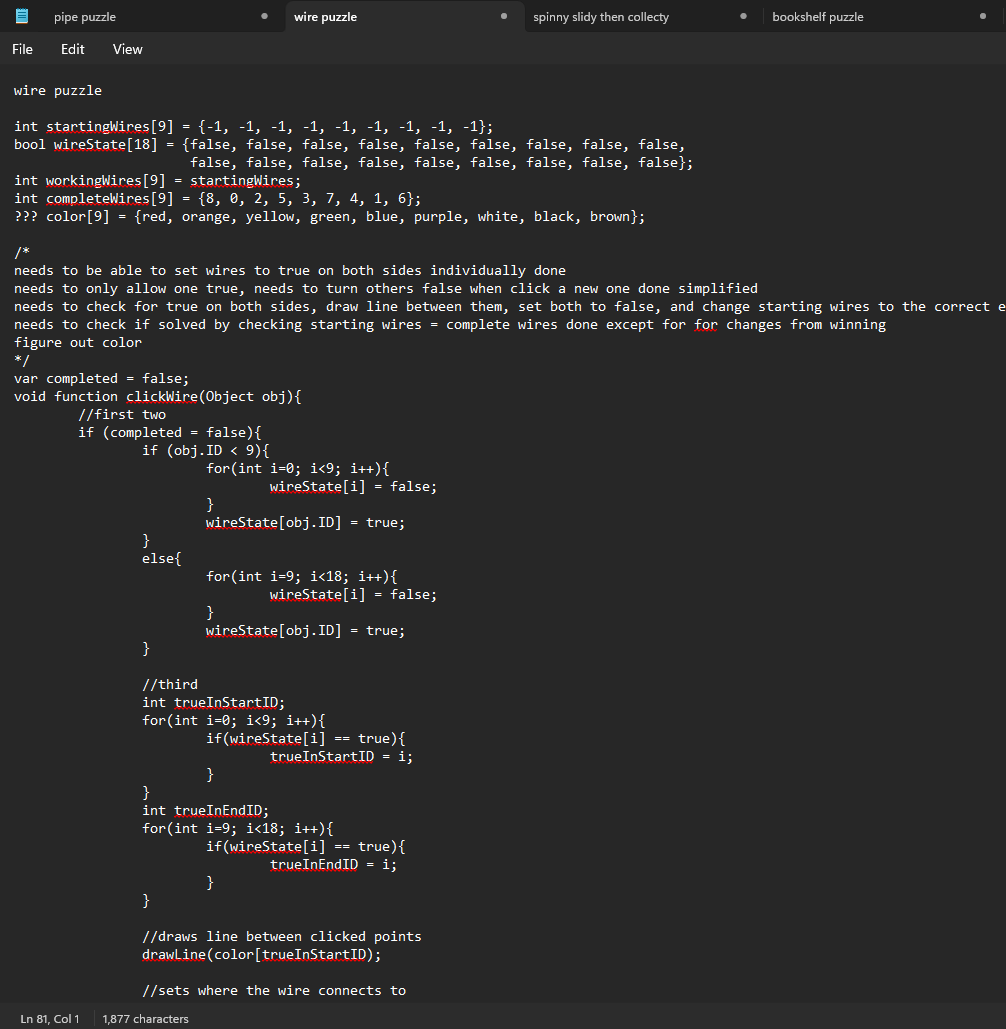The width and height of the screenshot is (1006, 1029).
Task: Open the View menu
Action: click(x=128, y=49)
